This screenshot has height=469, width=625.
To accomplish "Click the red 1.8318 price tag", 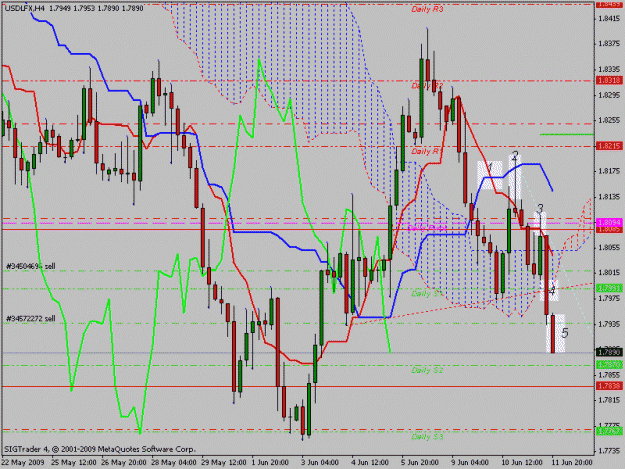I will pos(609,80).
